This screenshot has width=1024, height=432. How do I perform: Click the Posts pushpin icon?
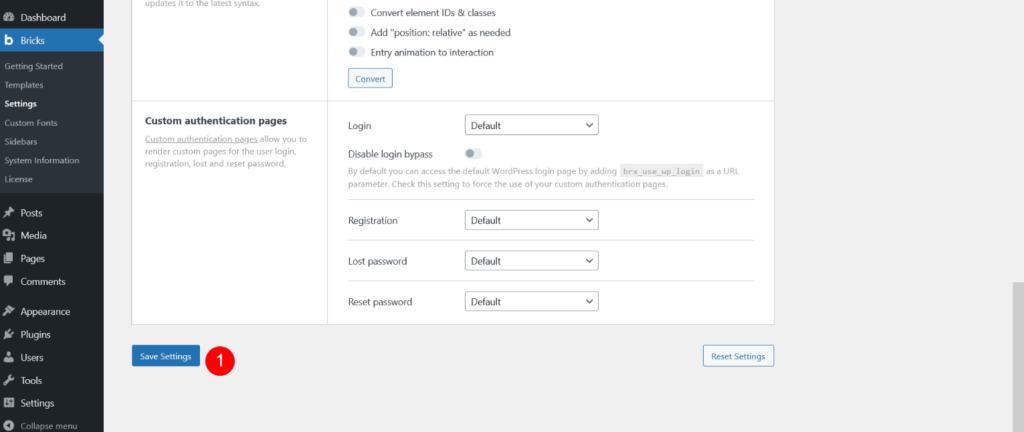9,213
